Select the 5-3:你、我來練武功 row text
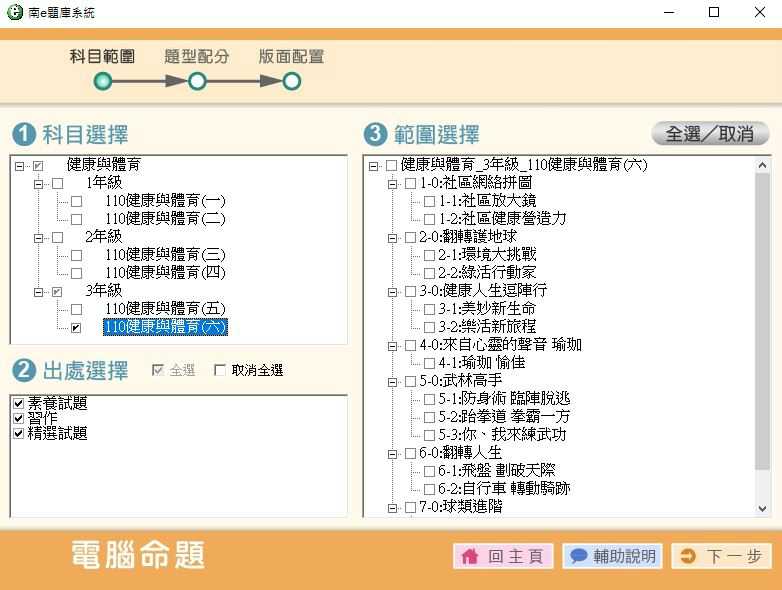This screenshot has width=782, height=590. [502, 435]
